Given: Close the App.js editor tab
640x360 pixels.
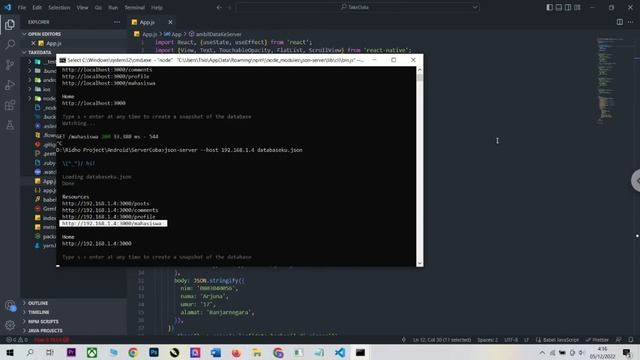Looking at the screenshot, I should click(170, 22).
